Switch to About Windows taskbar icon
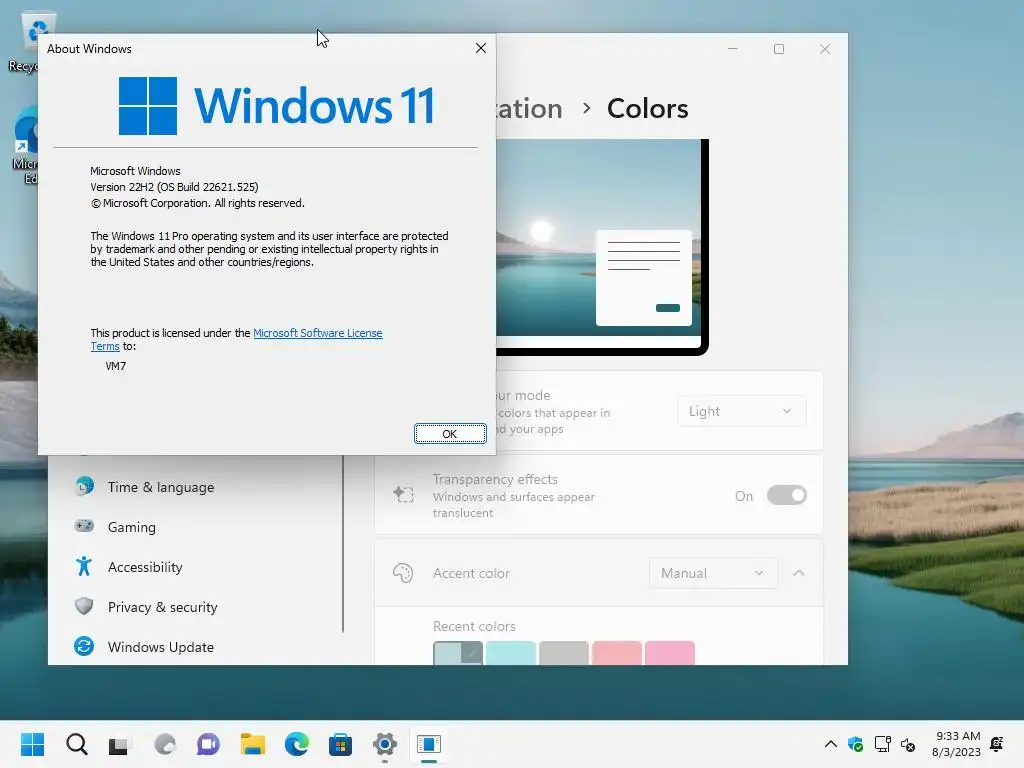 coord(429,744)
